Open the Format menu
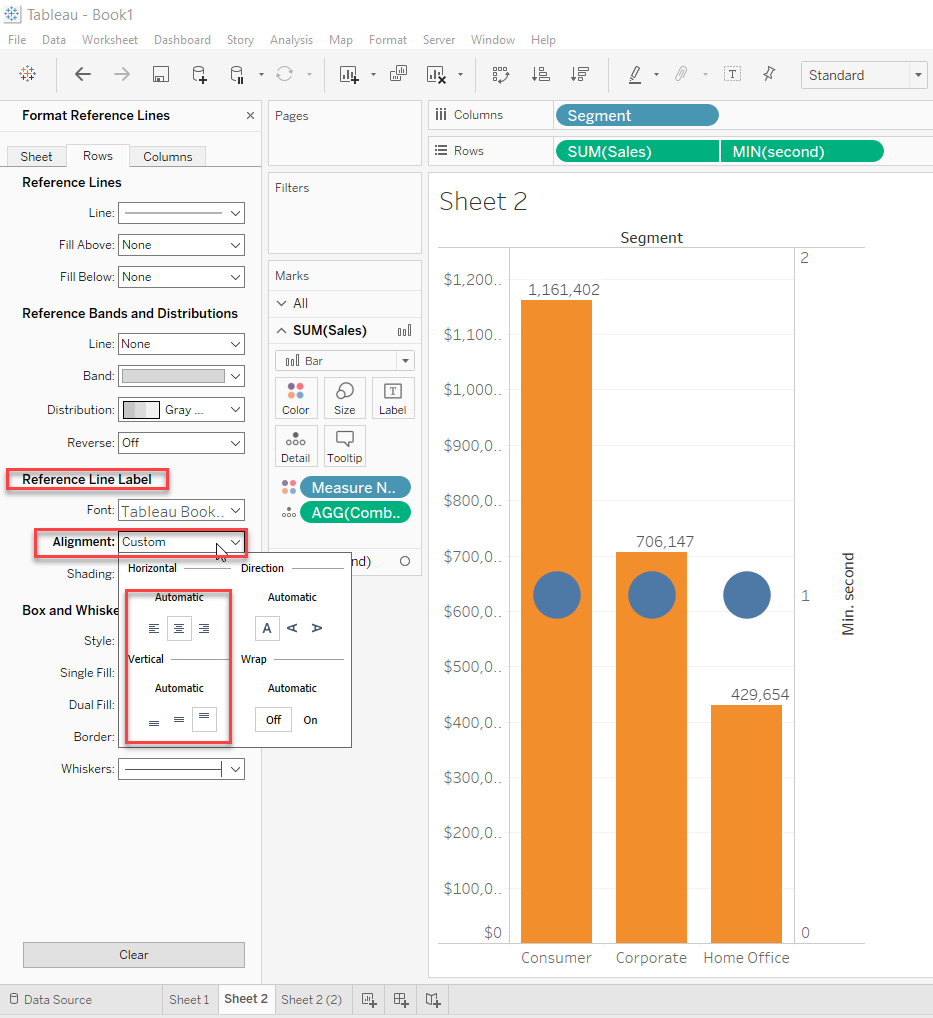Screen dimensions: 933x1018 point(388,40)
